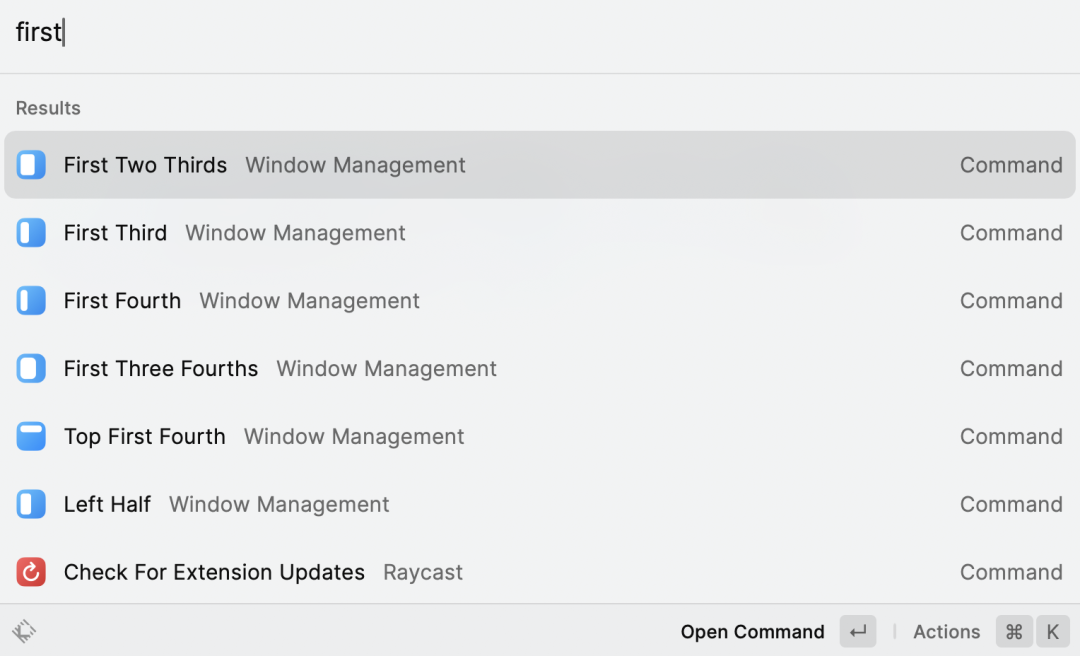This screenshot has width=1080, height=656.
Task: Open the Actions menu
Action: [946, 631]
